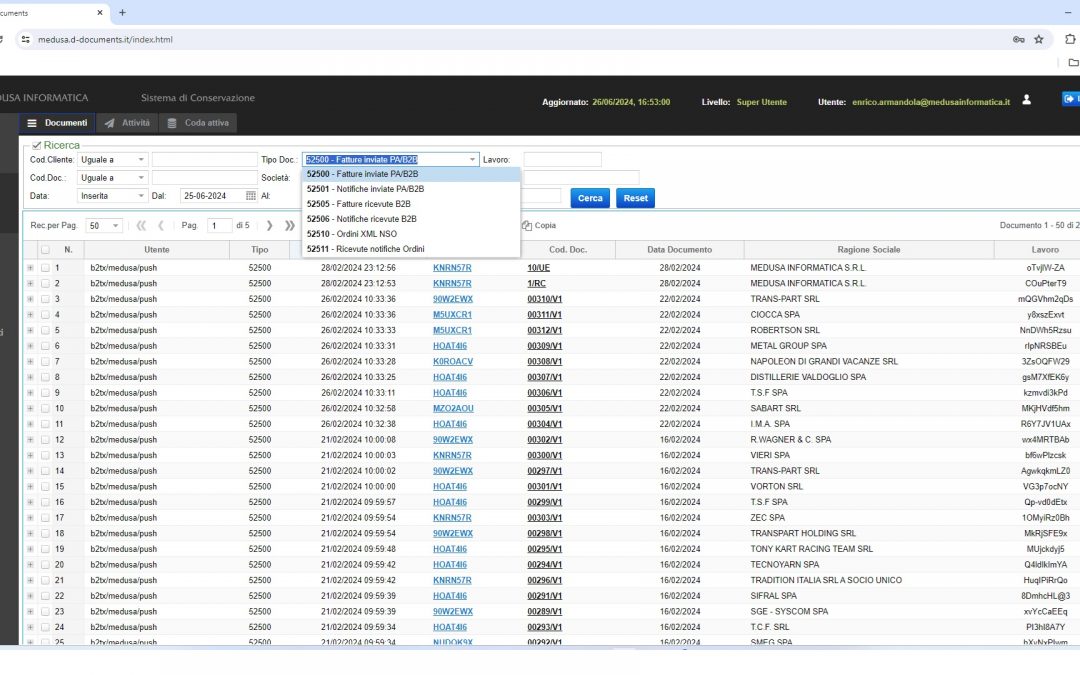This screenshot has width=1080, height=675.
Task: Choose 52506 - Notifiche ricevute B2B
Action: point(411,219)
